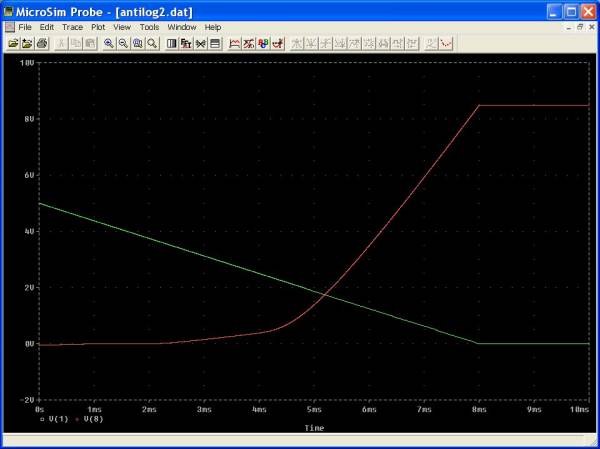
Task: Zoom out with the minus magnifier
Action: click(x=123, y=44)
